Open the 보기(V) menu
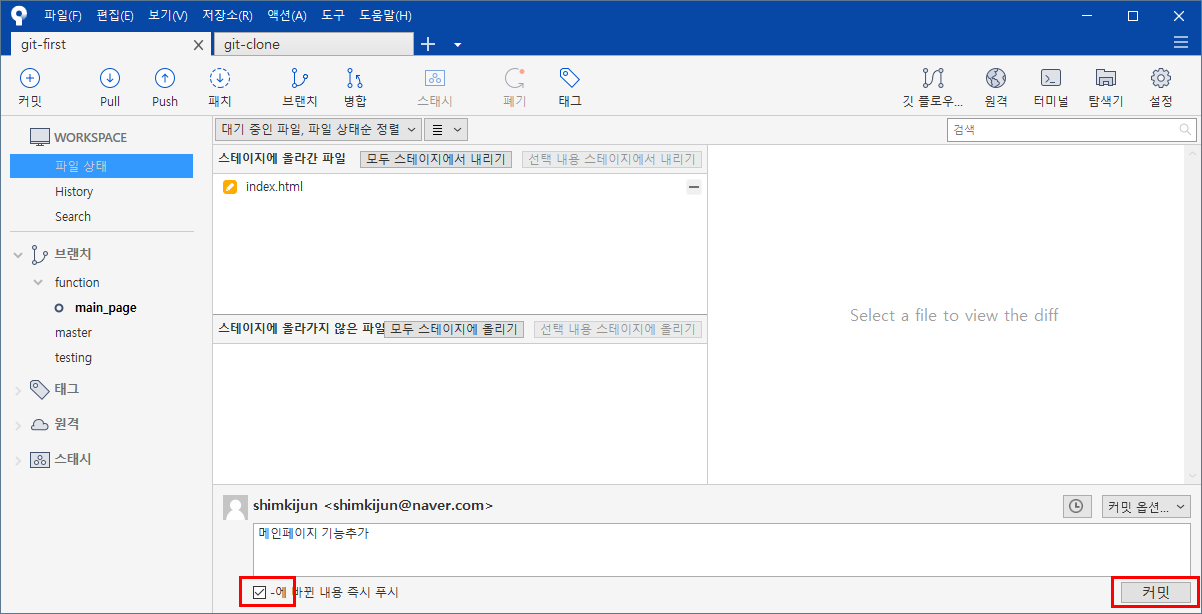This screenshot has width=1202, height=614. click(x=167, y=15)
